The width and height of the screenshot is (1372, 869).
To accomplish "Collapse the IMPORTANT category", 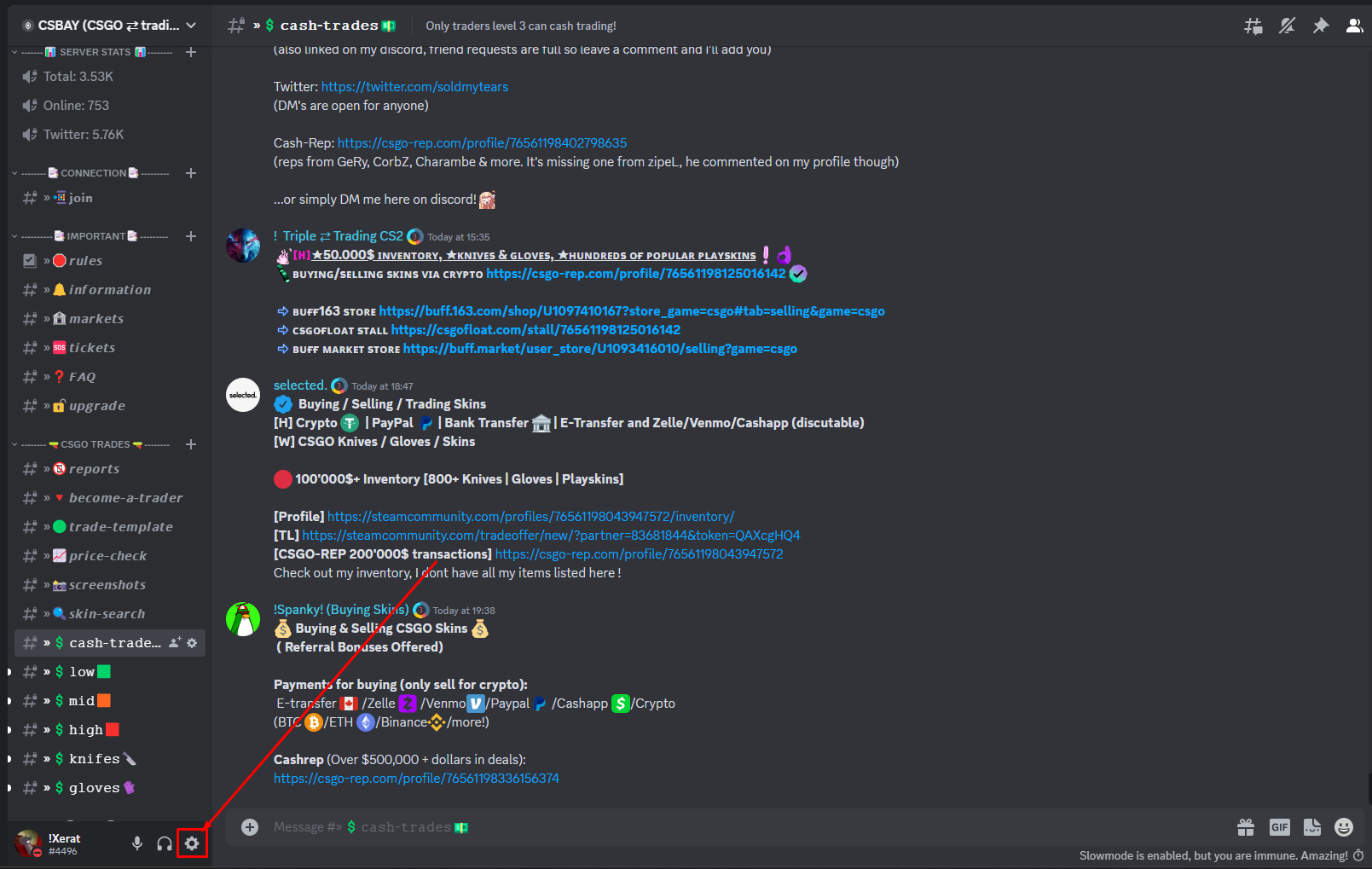I will pyautogui.click(x=92, y=236).
